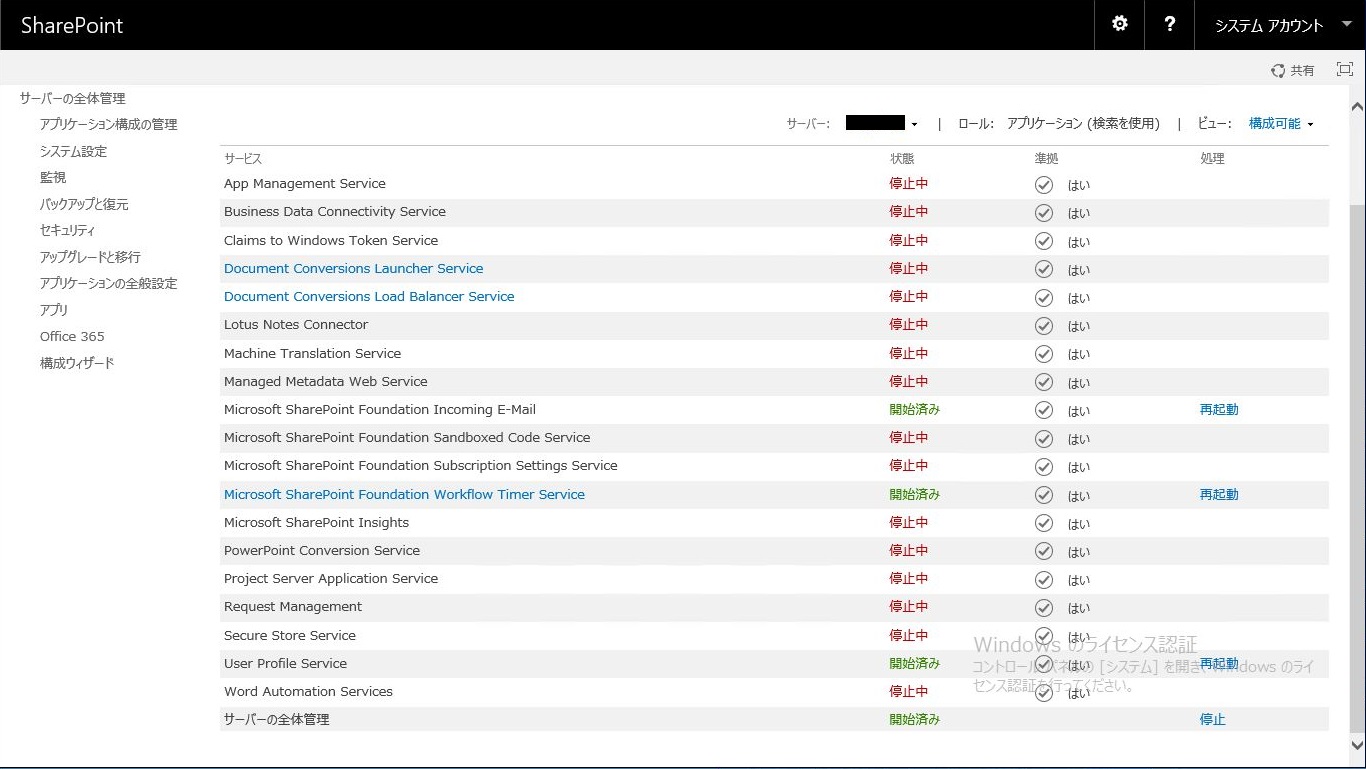Open アプリケーションの全般設定 navigation item
Viewport: 1366px width, 769px height.
pos(108,283)
